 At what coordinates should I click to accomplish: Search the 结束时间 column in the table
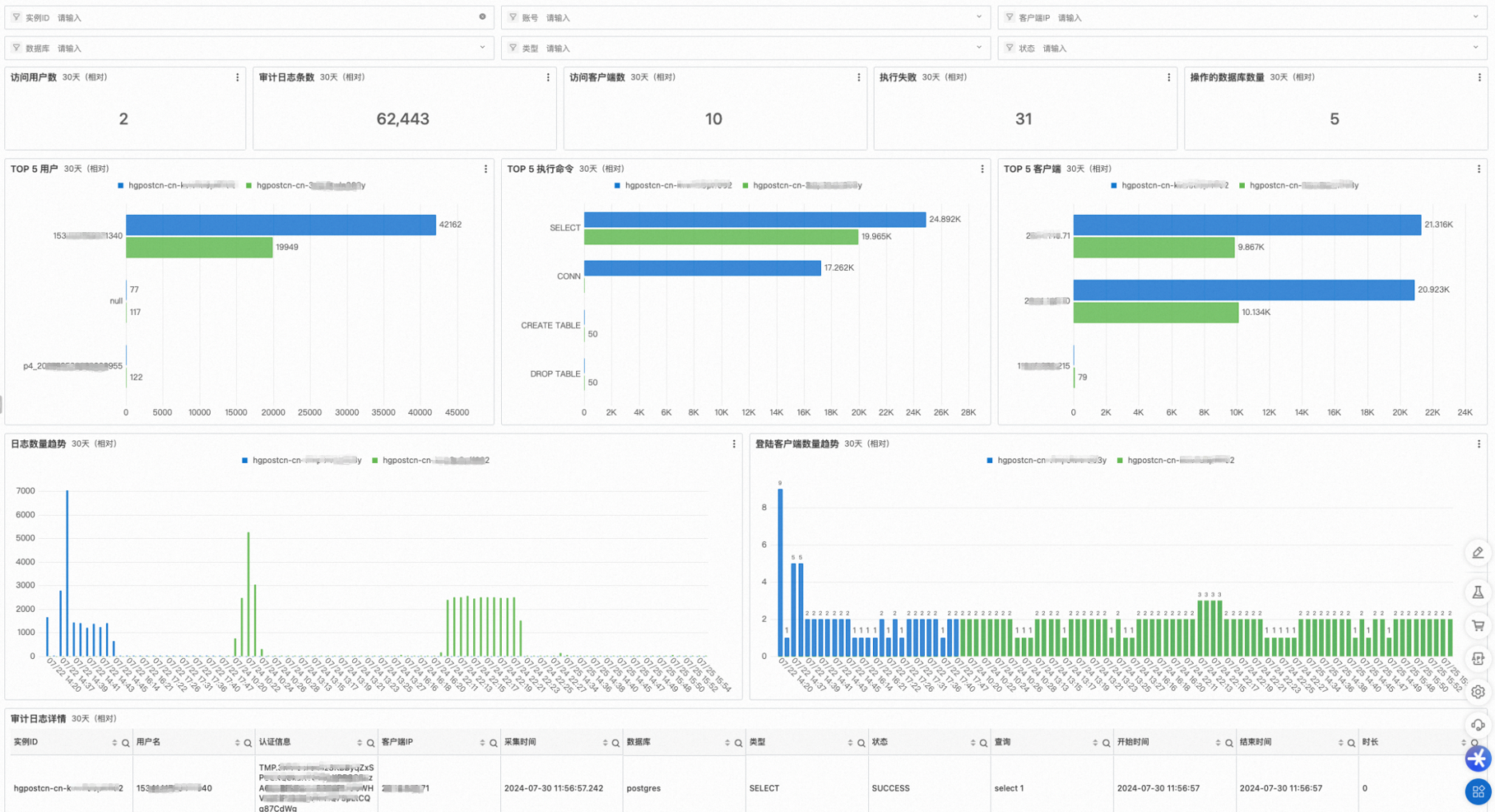coord(1351,743)
